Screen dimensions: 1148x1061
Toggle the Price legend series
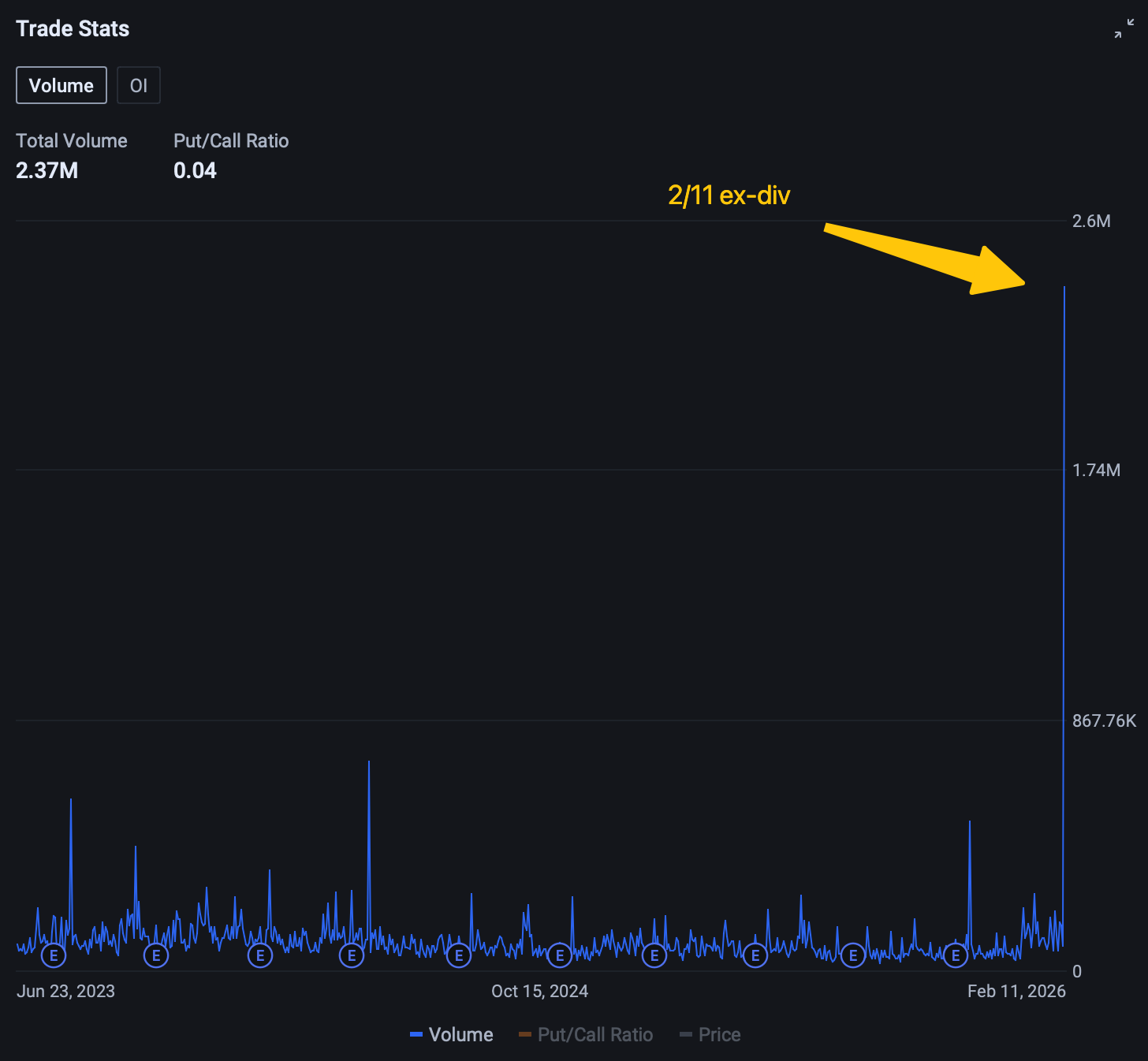(x=710, y=1034)
